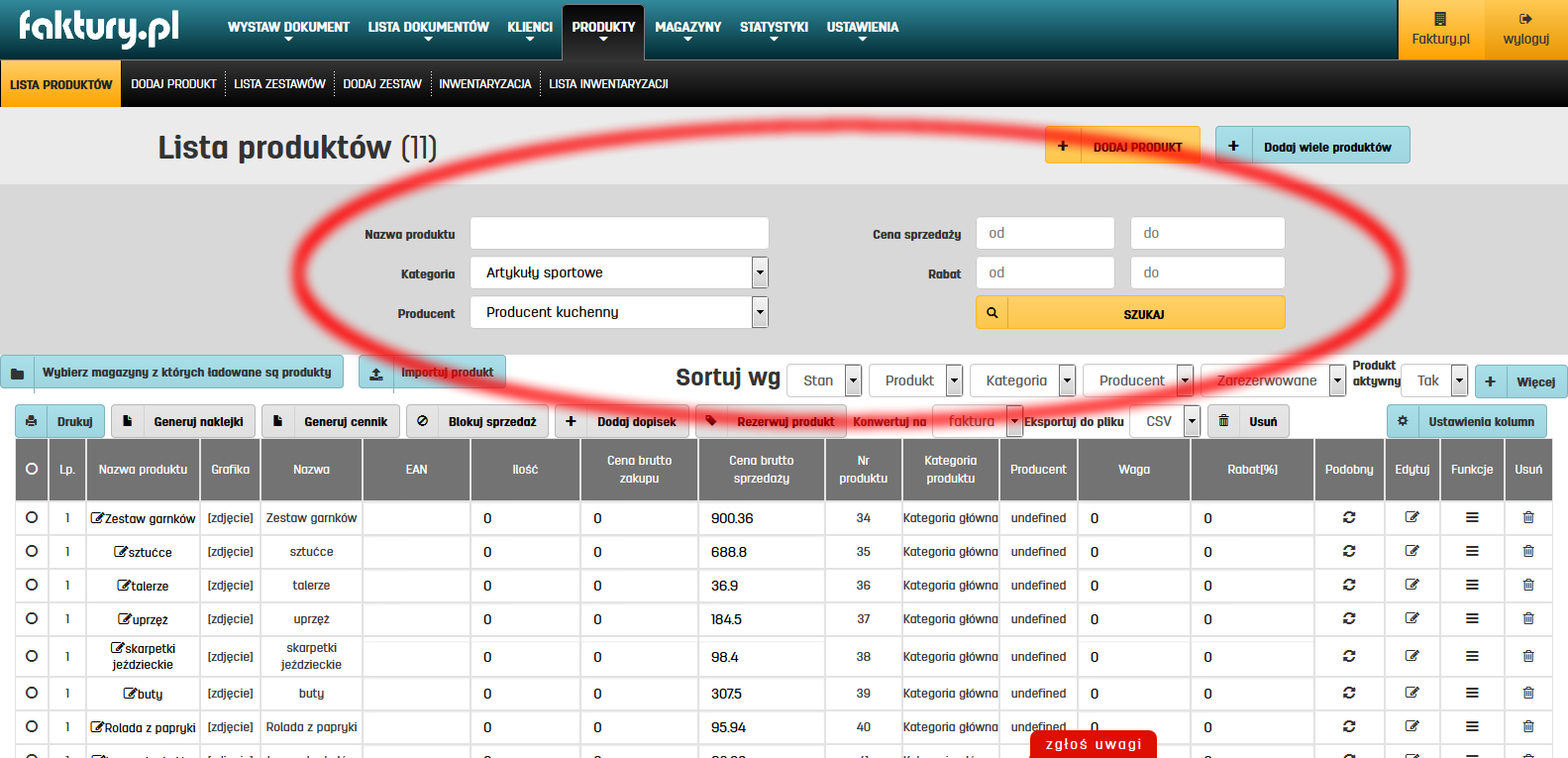Click the magnifier search icon beside SZUKAJ
The image size is (1568, 758).
[992, 313]
